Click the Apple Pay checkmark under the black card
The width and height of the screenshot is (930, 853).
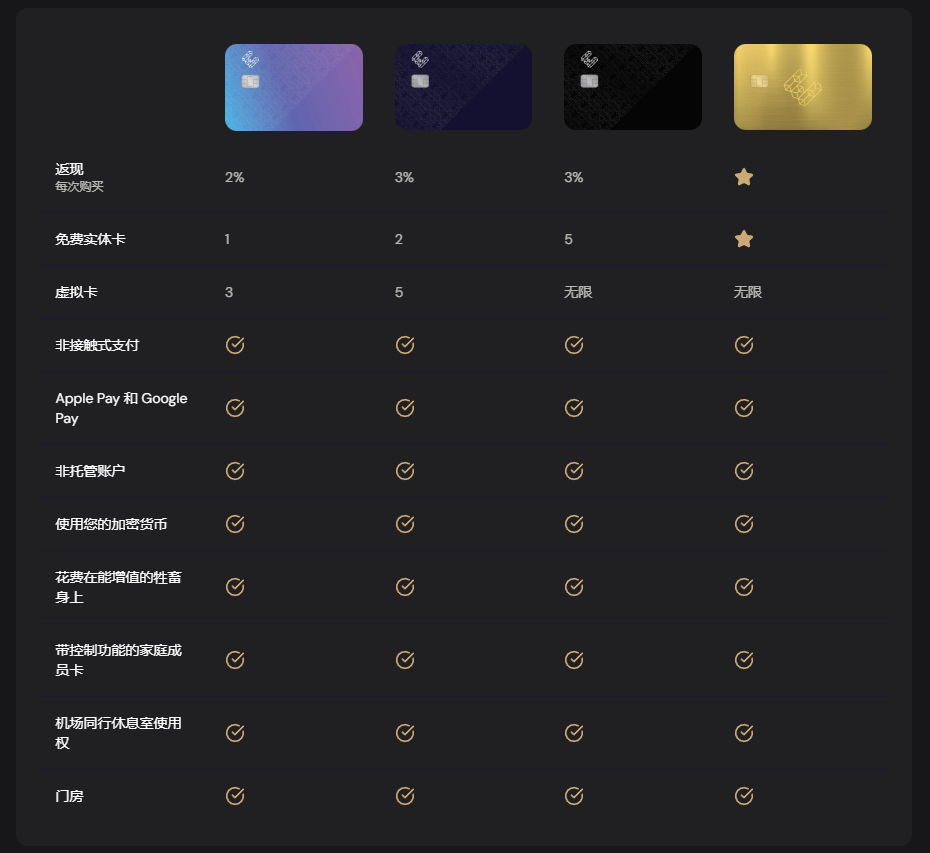point(574,408)
